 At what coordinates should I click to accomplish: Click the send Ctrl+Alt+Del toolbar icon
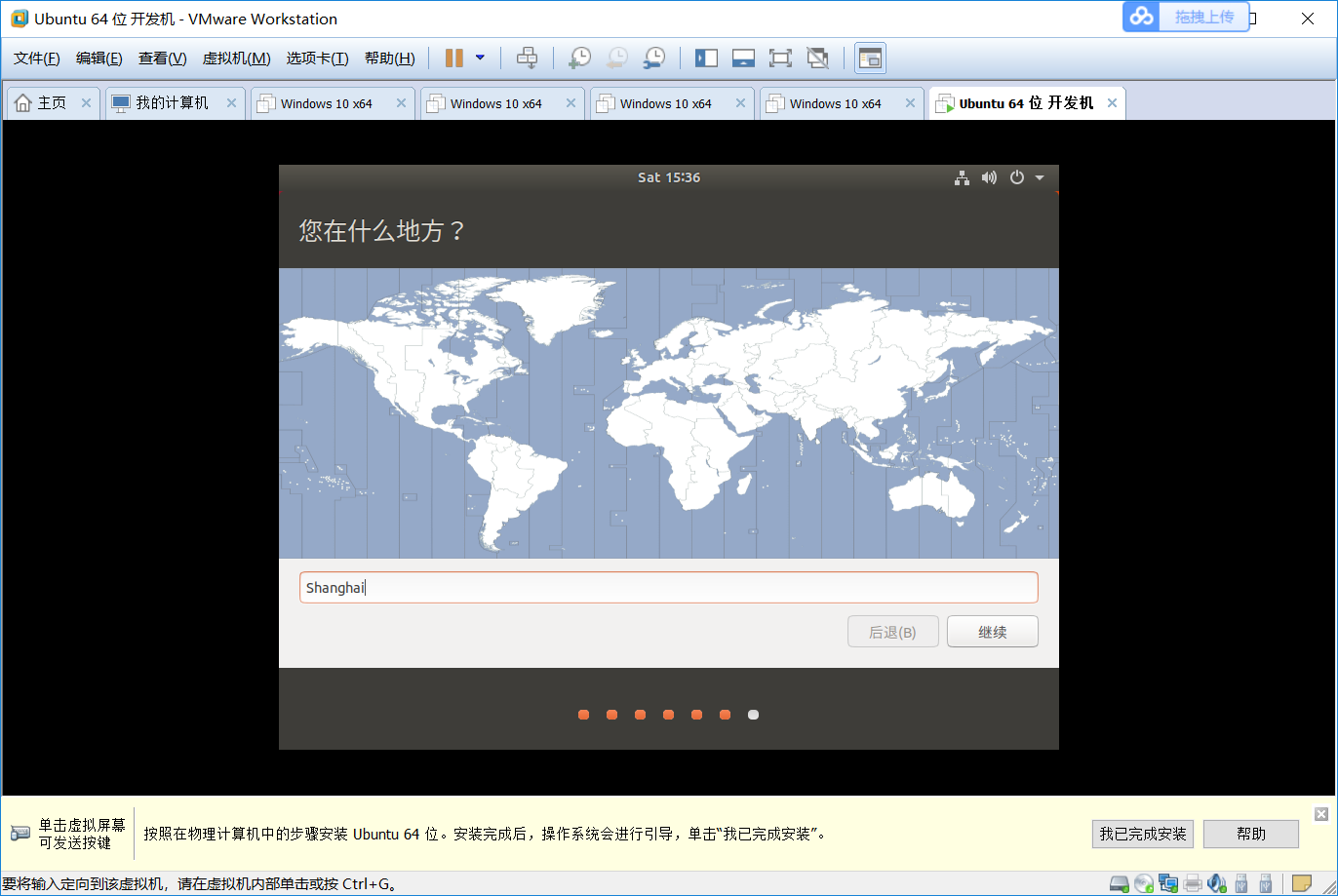527,58
